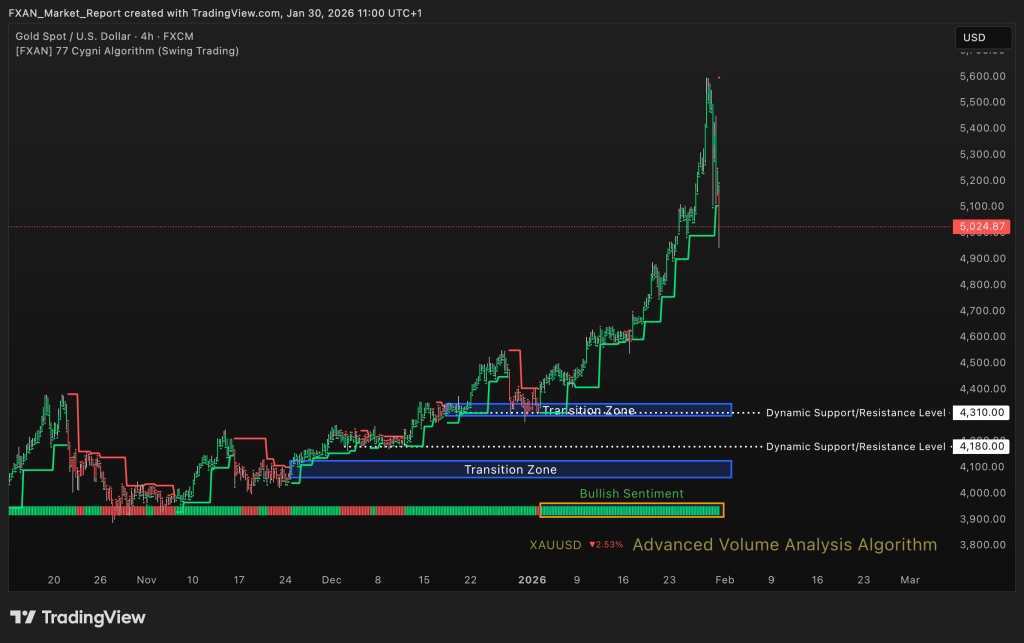Viewport: 1024px width, 643px height.
Task: Select the orange-outlined green sentiment bar
Action: click(631, 510)
